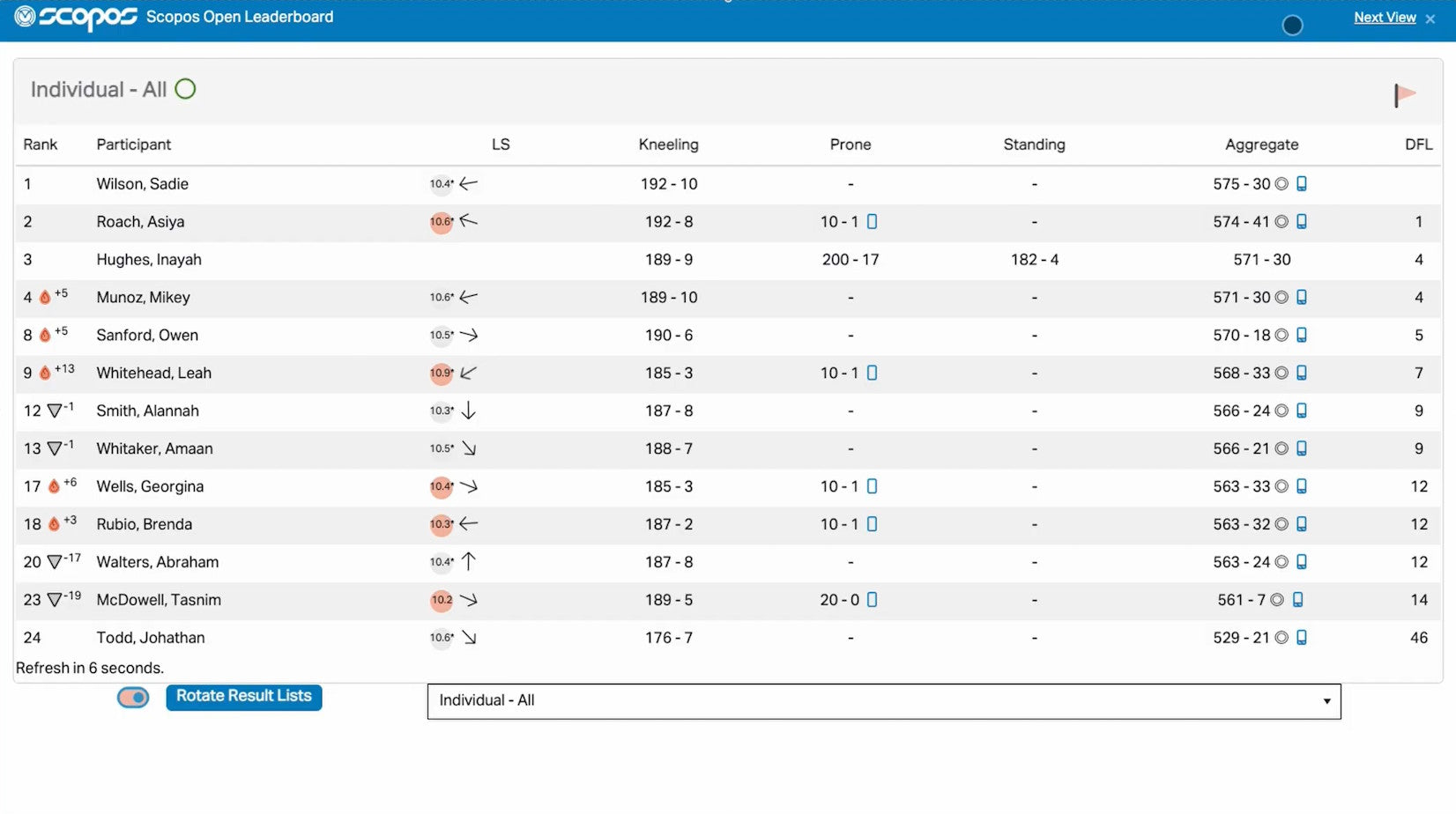Open the Next View link
This screenshot has width=1456, height=814.
point(1385,18)
